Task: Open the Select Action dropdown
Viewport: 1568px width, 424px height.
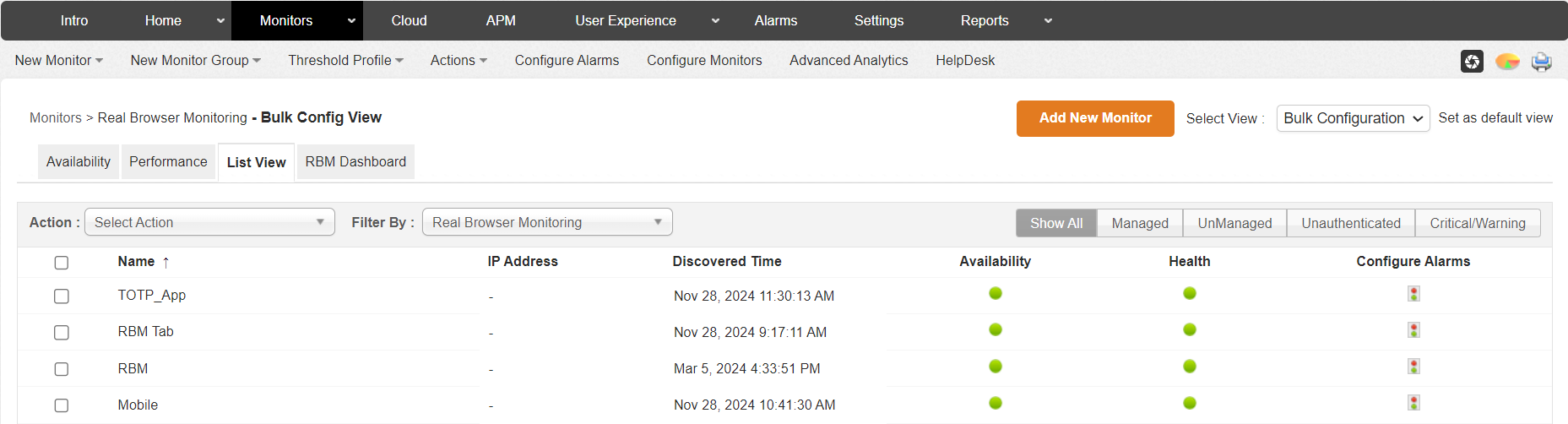Action: 209,222
